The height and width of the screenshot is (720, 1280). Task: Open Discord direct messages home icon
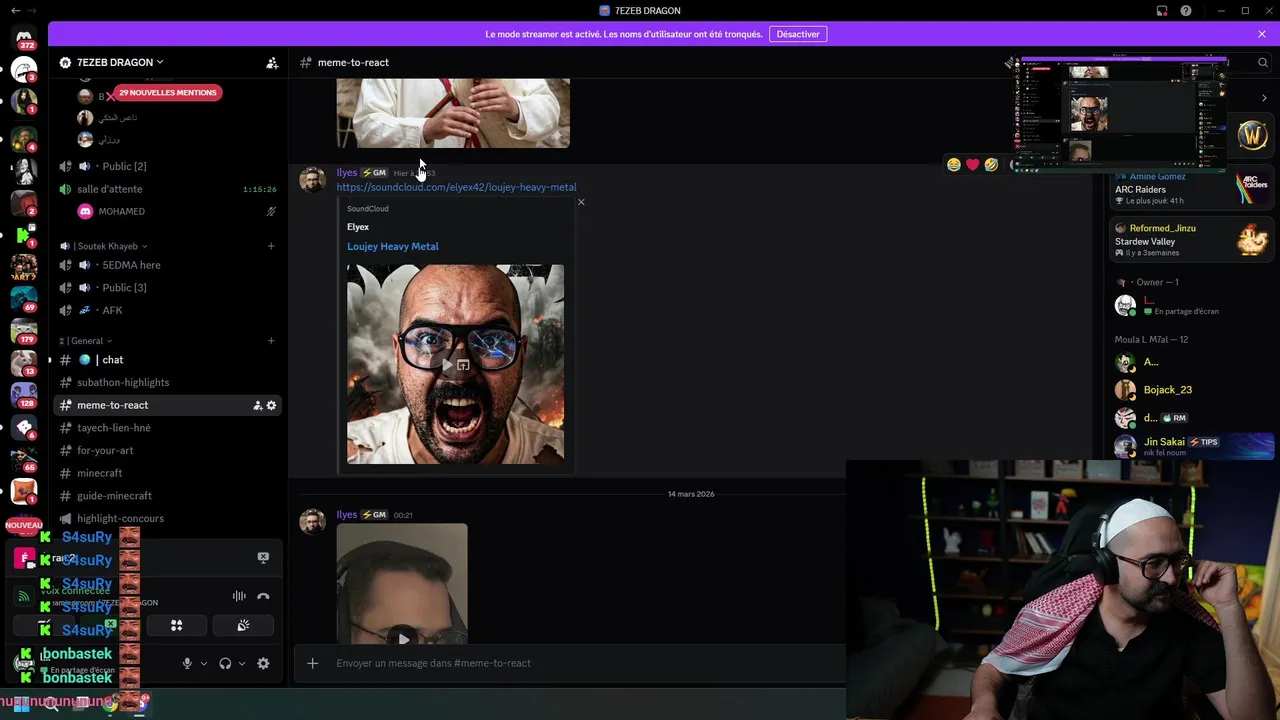point(24,38)
